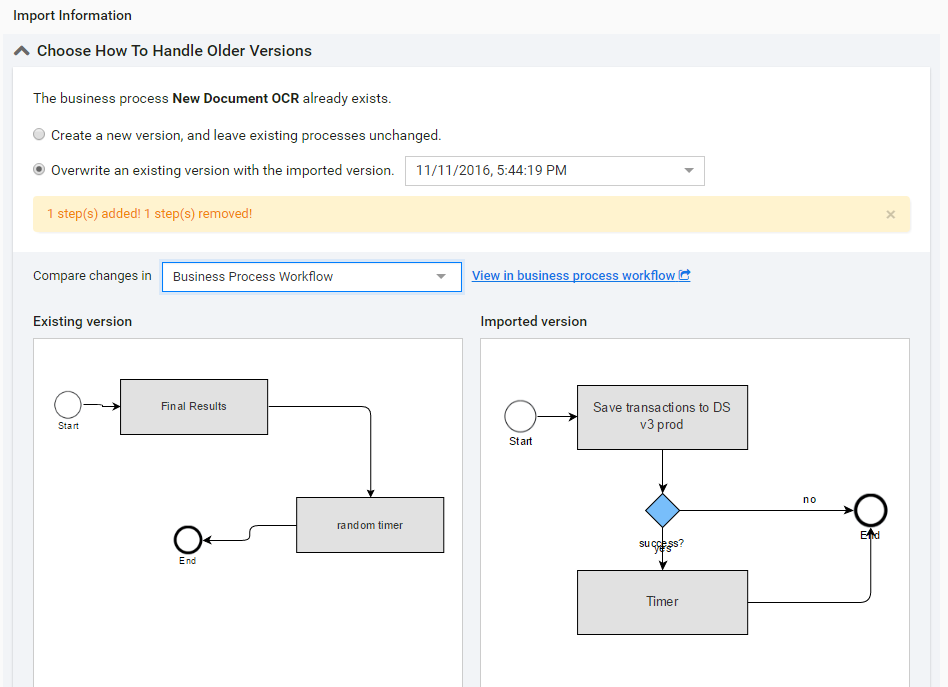Click the End node in Existing version

[x=188, y=539]
